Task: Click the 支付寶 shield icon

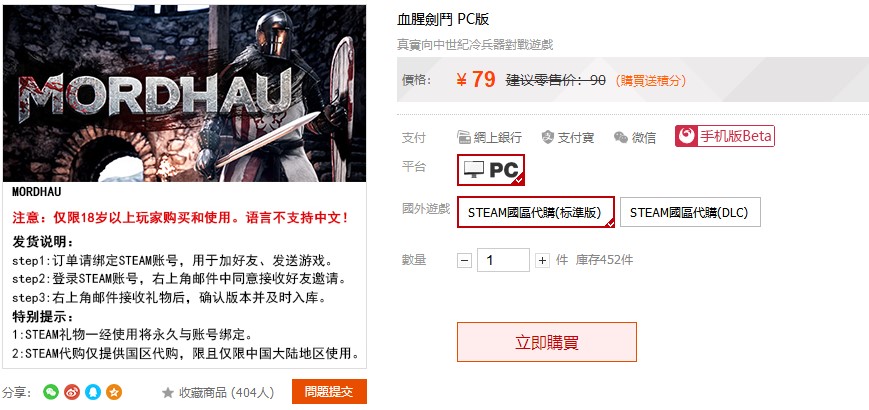Action: [548, 137]
